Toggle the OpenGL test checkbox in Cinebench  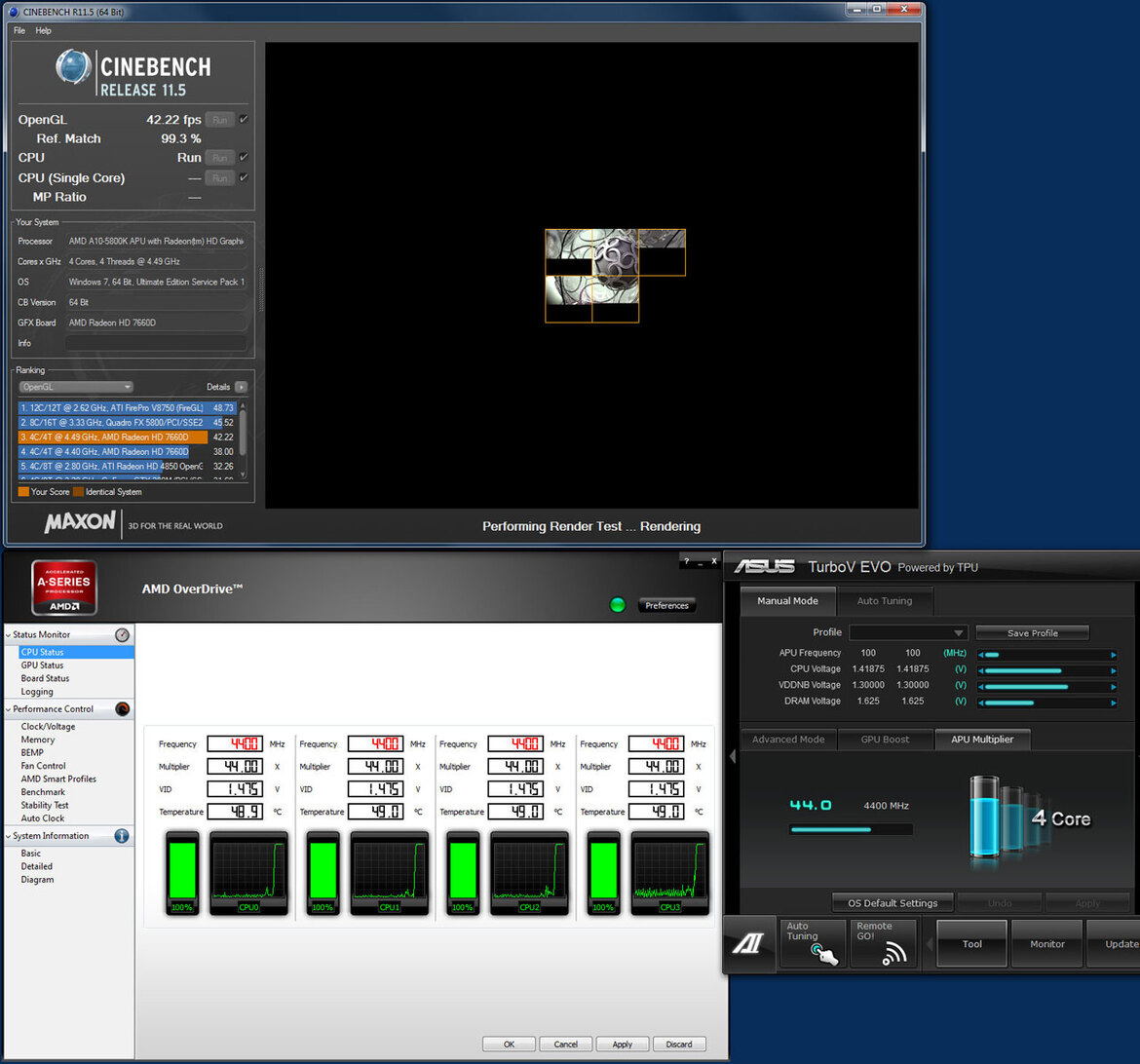(244, 119)
